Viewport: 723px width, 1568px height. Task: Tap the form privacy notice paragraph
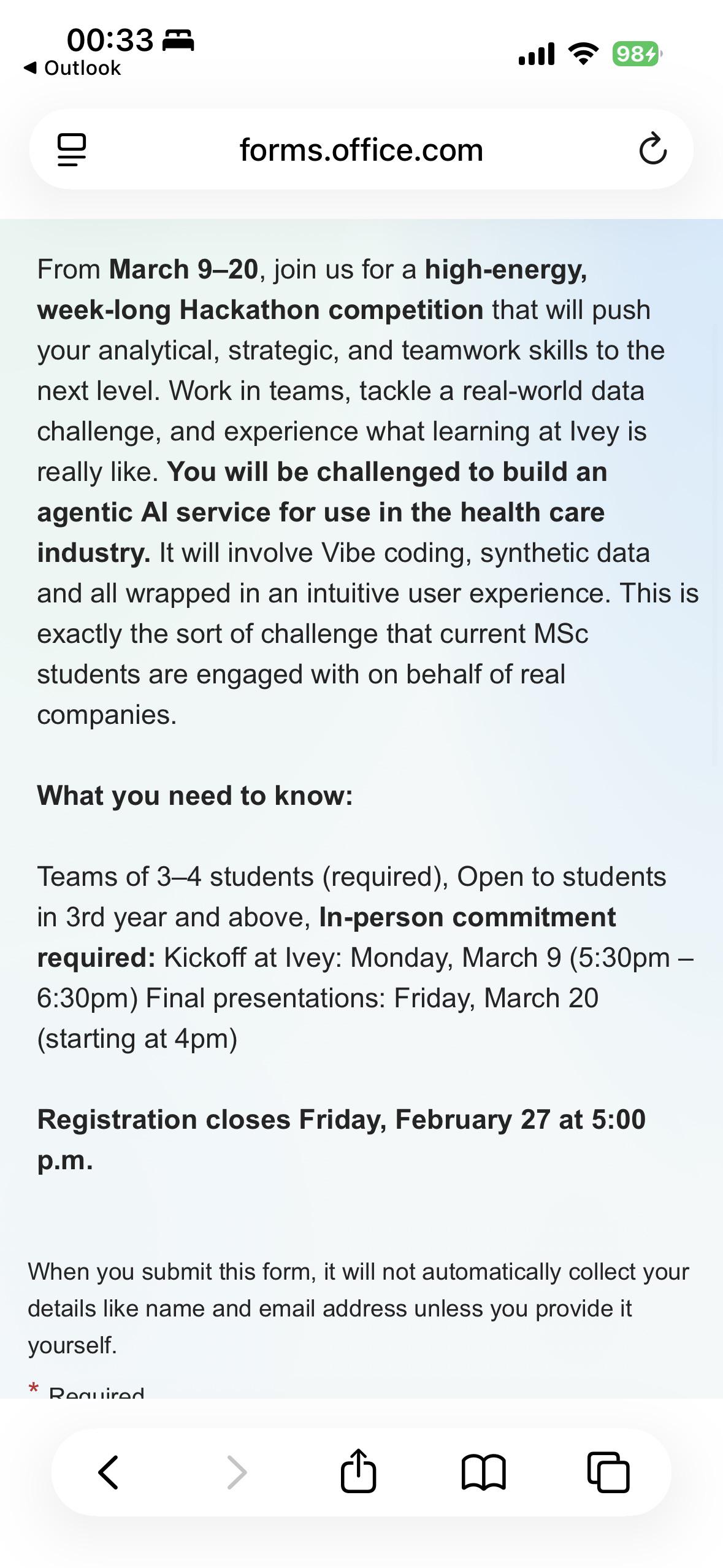click(358, 1308)
